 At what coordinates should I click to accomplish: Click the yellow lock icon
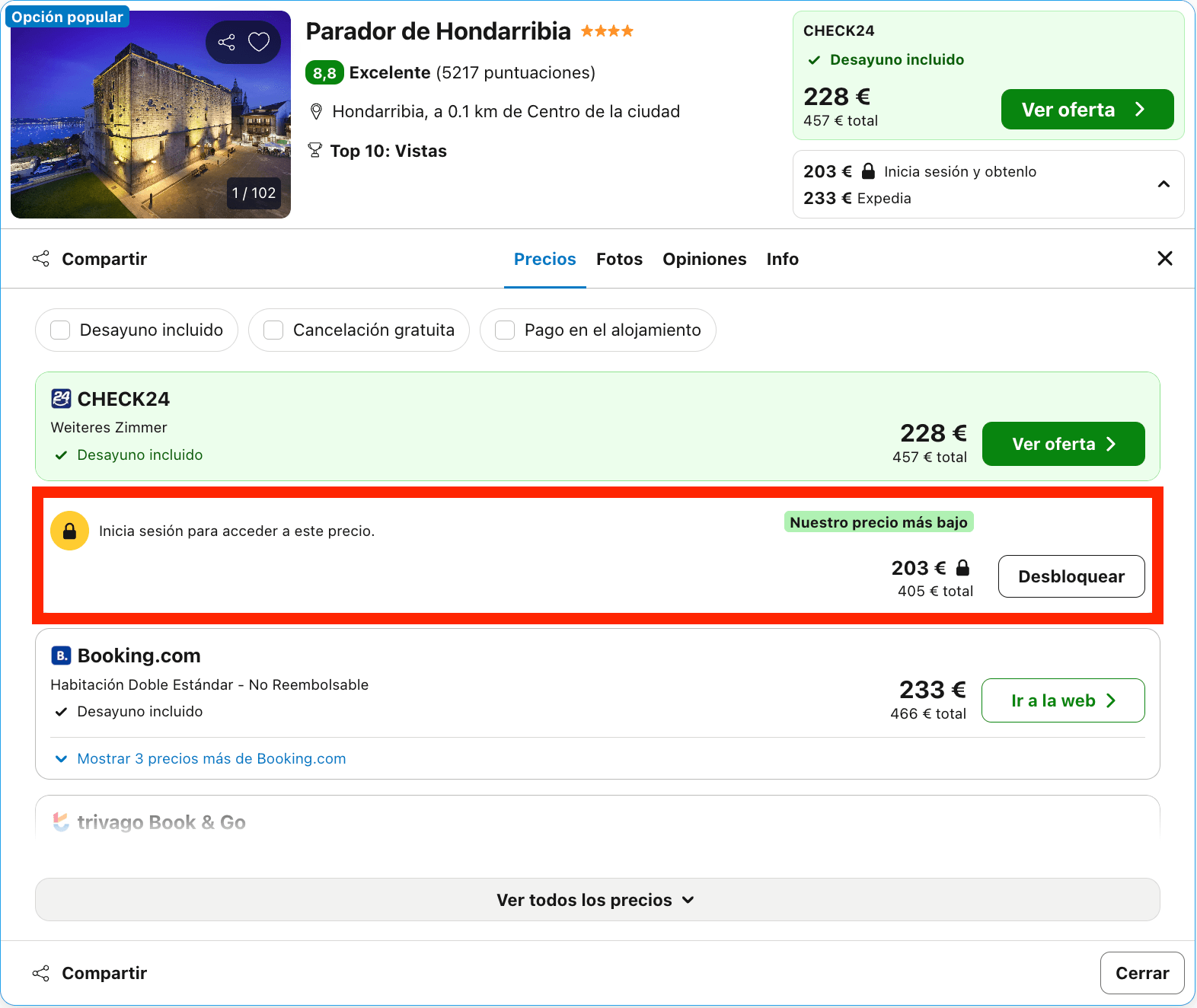69,531
